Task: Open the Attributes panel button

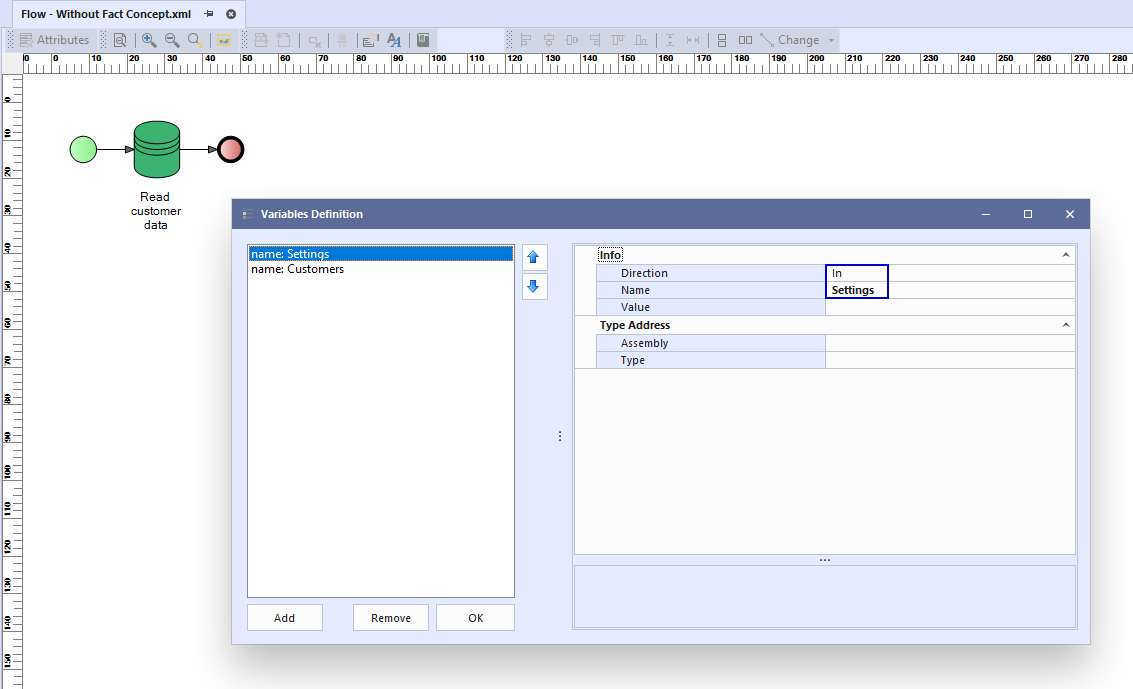Action: [55, 40]
